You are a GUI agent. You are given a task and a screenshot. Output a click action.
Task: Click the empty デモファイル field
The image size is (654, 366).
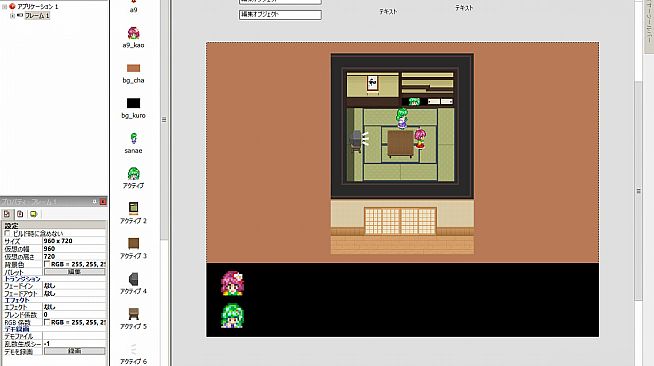coord(74,336)
